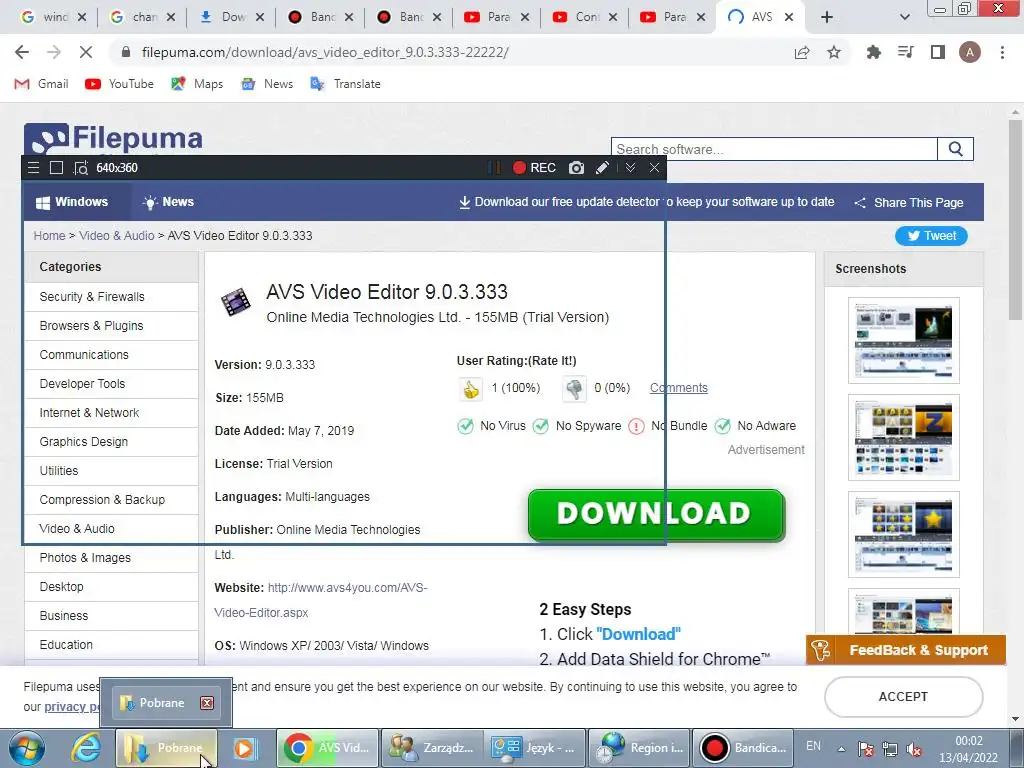Stop loading the page
This screenshot has height=768, width=1024.
pyautogui.click(x=86, y=52)
